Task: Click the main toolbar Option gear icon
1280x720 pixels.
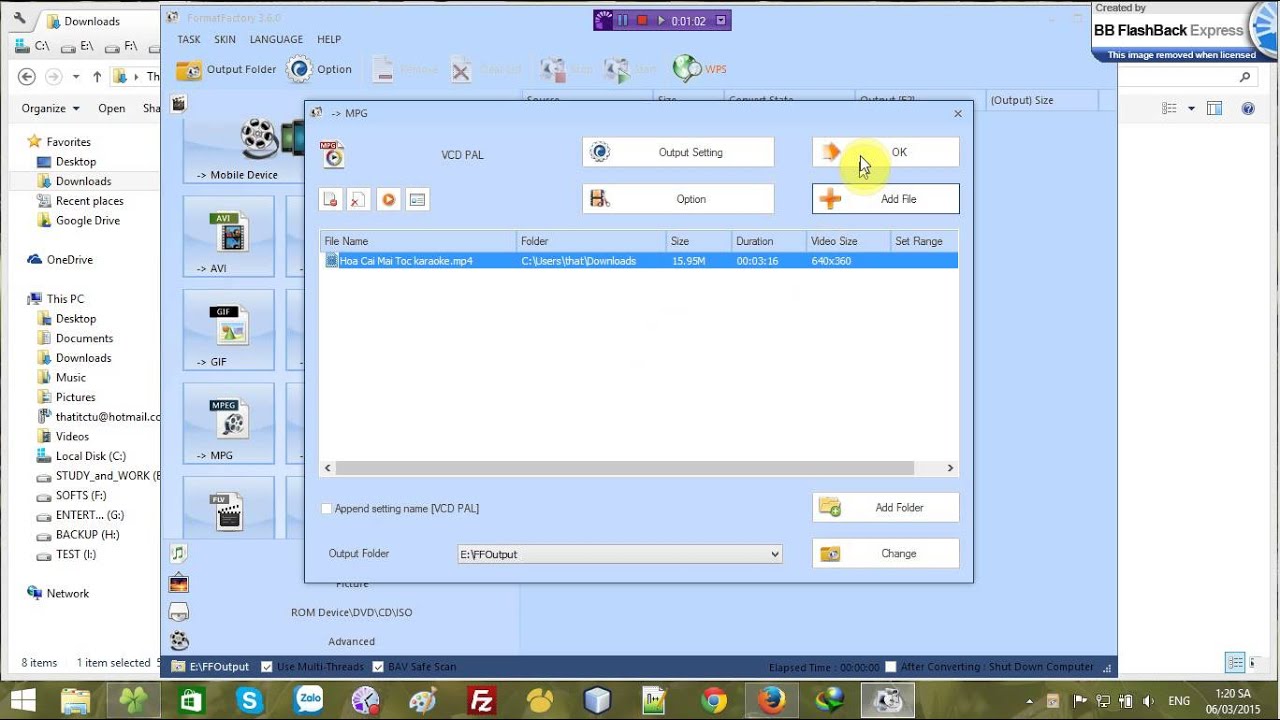Action: pos(299,69)
